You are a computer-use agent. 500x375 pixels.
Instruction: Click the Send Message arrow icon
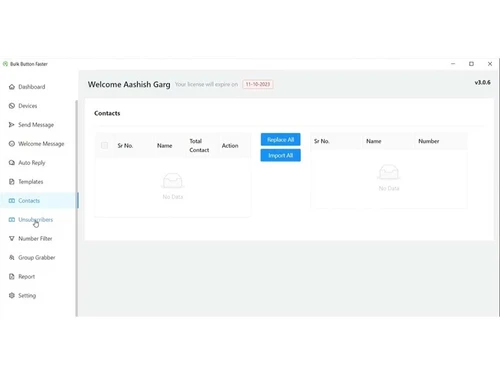click(x=12, y=125)
